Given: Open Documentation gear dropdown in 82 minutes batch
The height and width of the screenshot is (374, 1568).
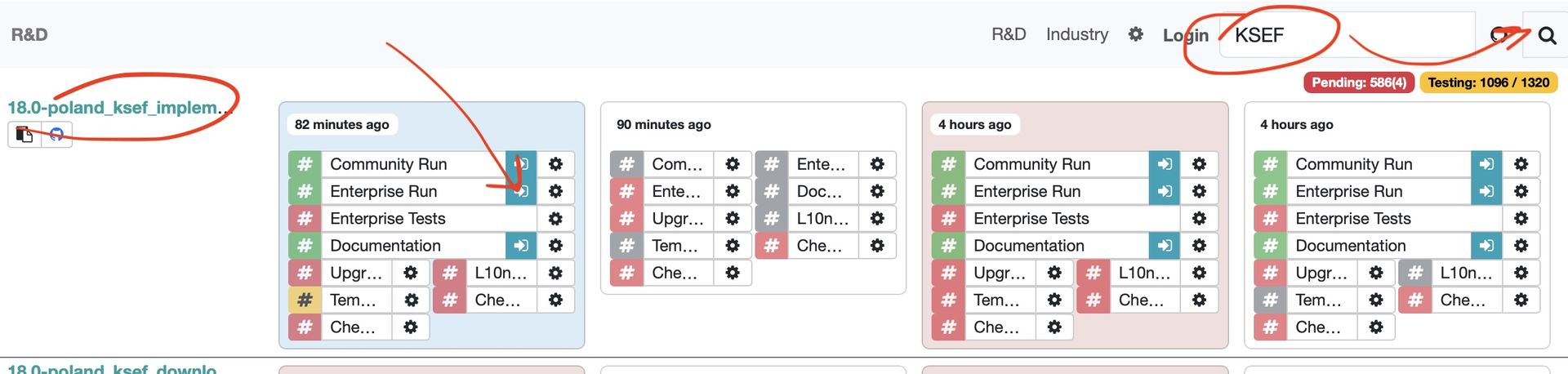Looking at the screenshot, I should (555, 246).
